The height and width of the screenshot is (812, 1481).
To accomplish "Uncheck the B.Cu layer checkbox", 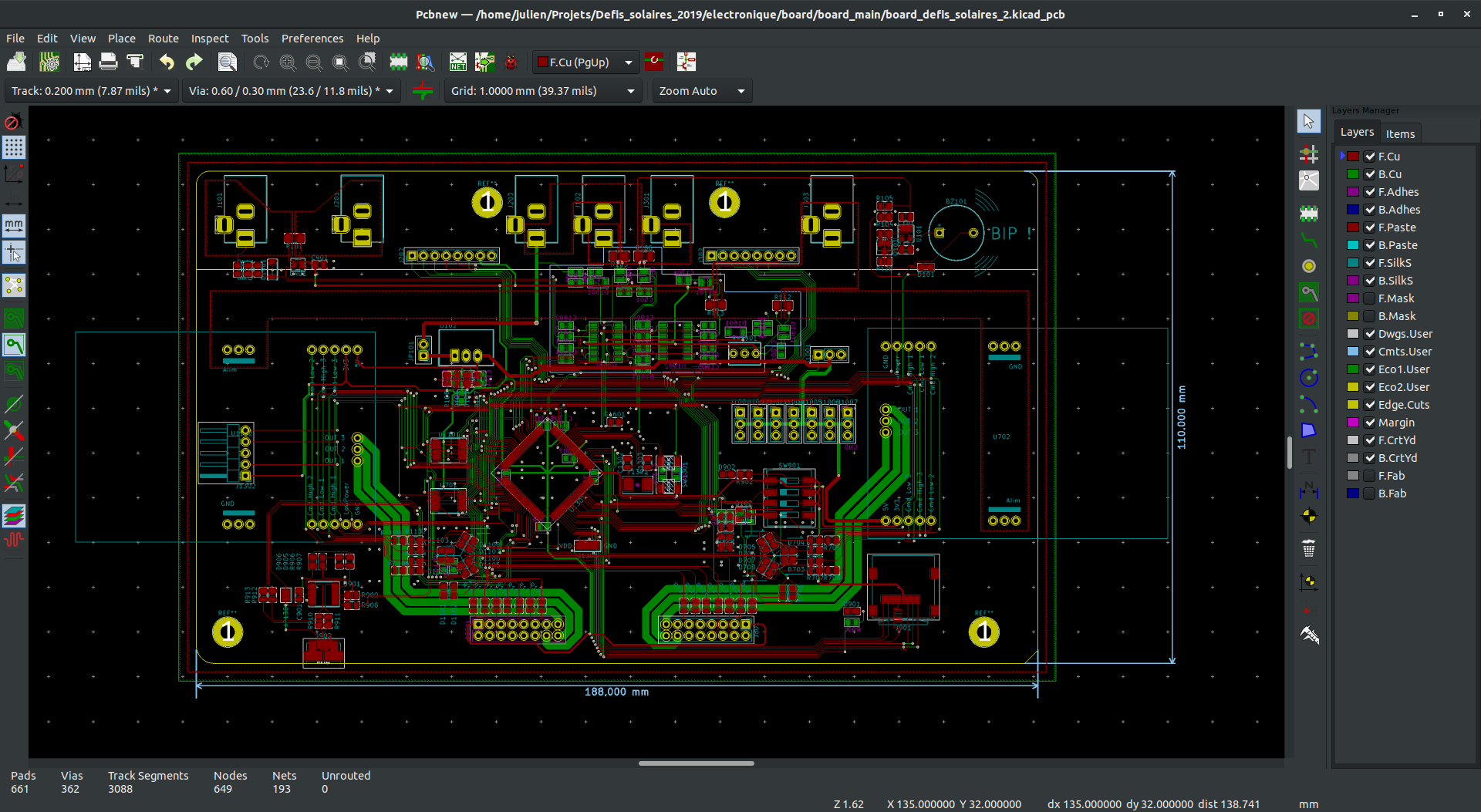I will click(1370, 174).
